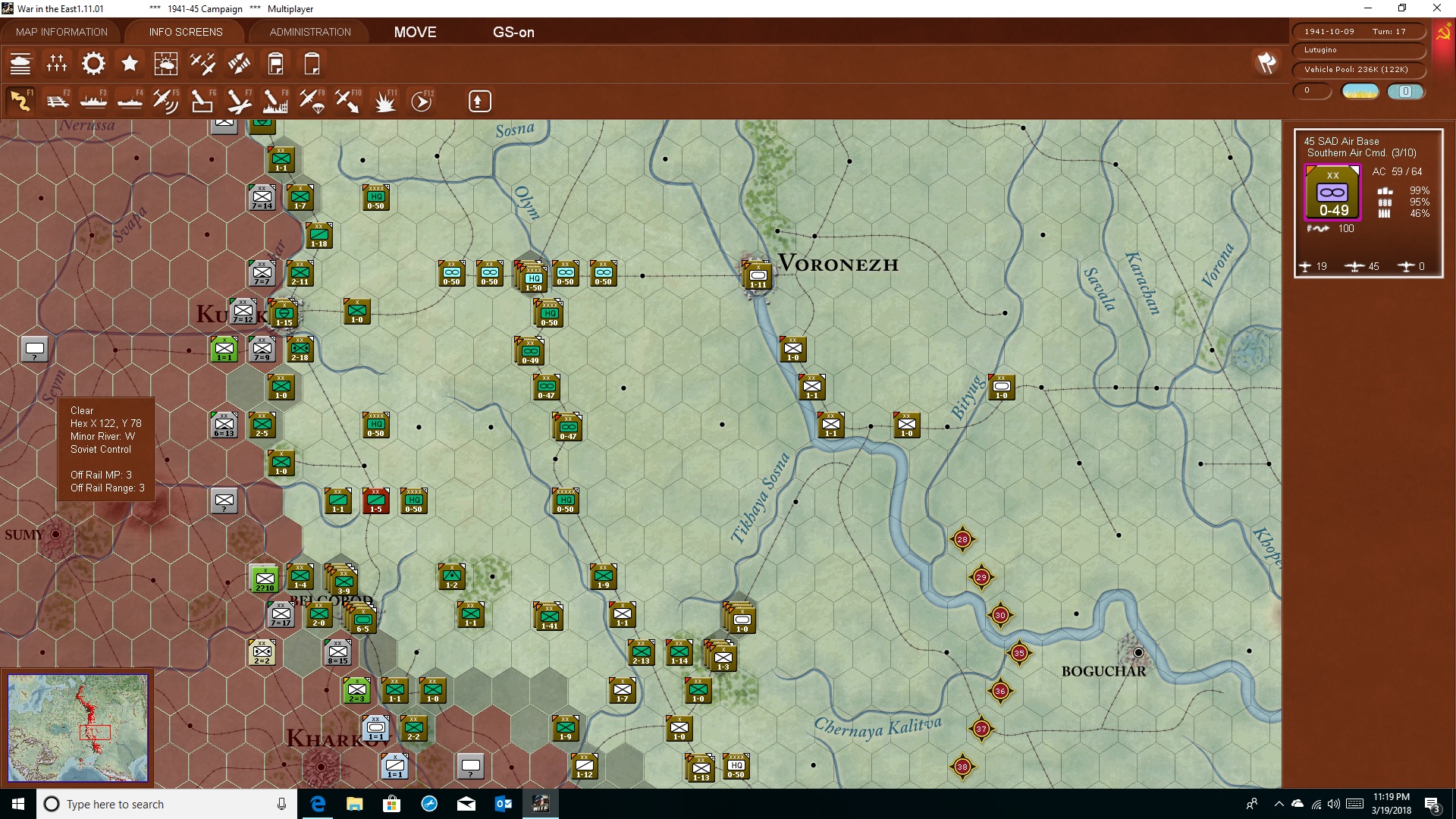This screenshot has width=1456, height=819.
Task: Select Air Recon mode F5
Action: (x=166, y=101)
